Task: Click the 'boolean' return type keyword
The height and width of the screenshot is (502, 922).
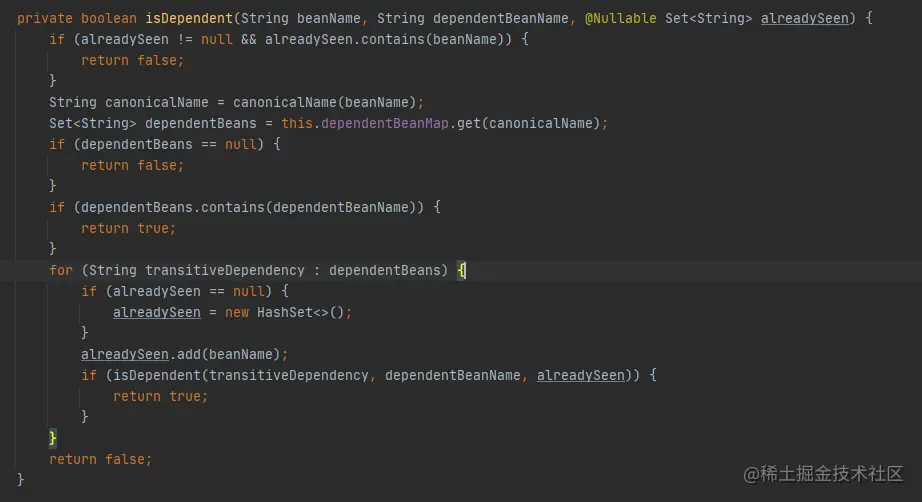Action: click(x=109, y=18)
